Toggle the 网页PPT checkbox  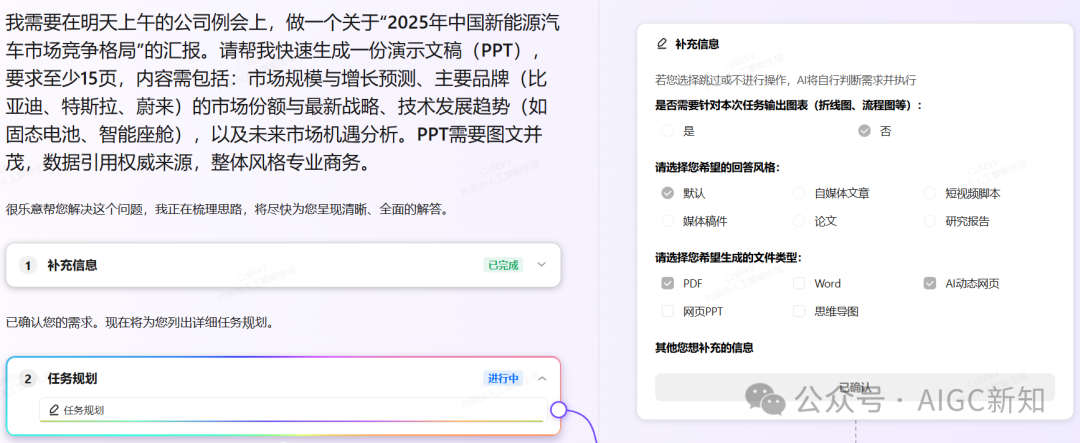pos(667,311)
